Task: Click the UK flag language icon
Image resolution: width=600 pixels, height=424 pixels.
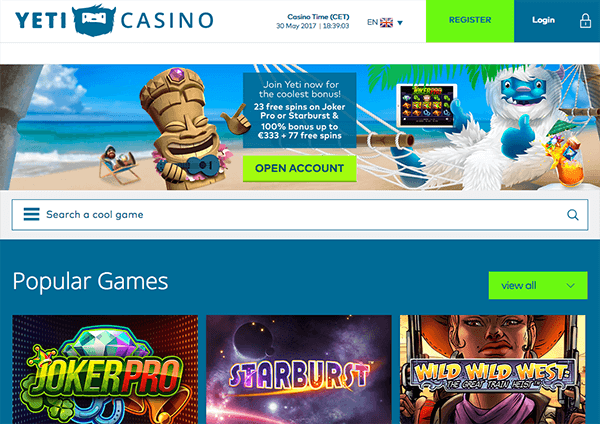Action: click(386, 23)
